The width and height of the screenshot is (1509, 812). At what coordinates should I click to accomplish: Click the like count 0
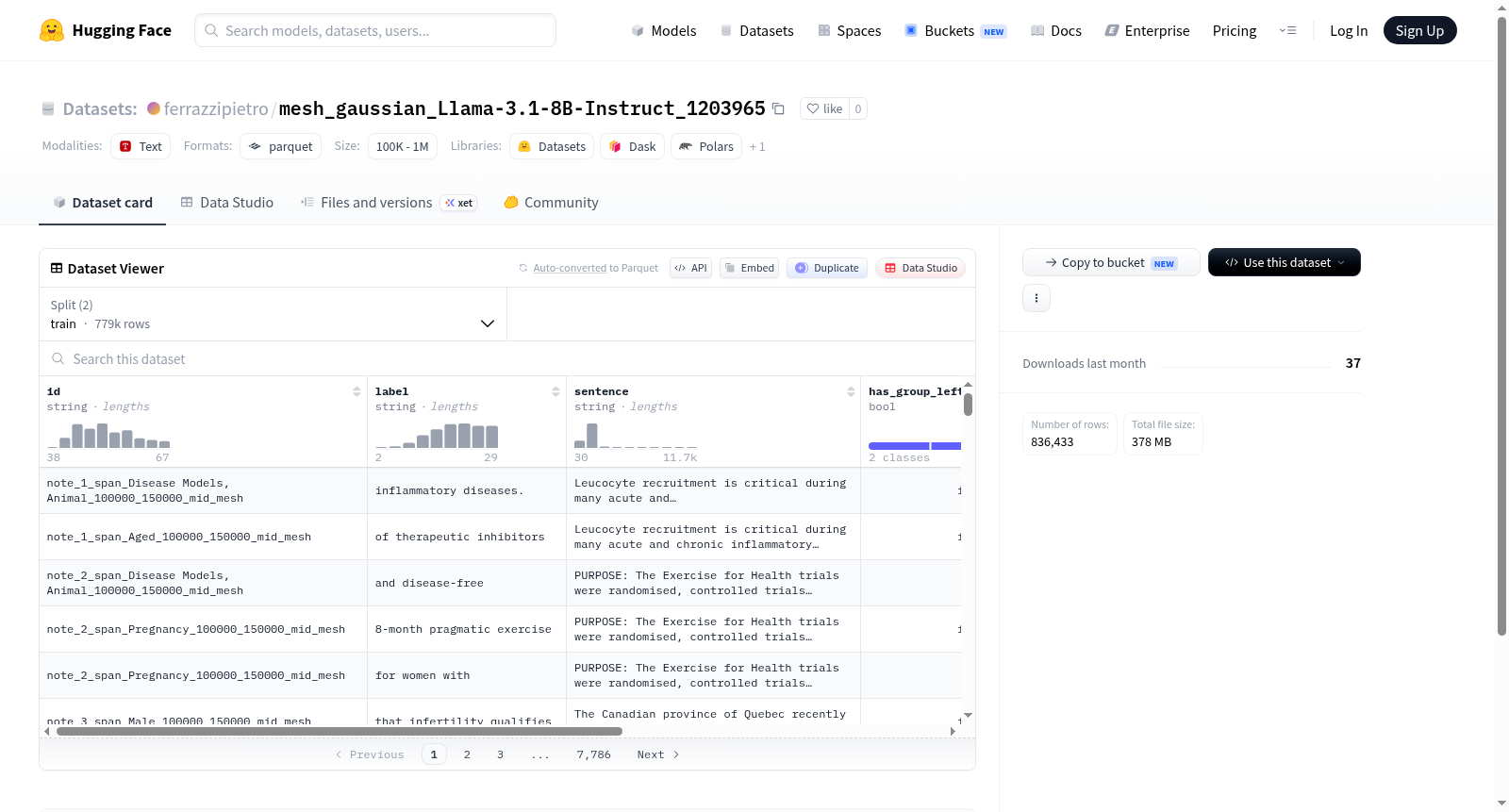(x=858, y=108)
